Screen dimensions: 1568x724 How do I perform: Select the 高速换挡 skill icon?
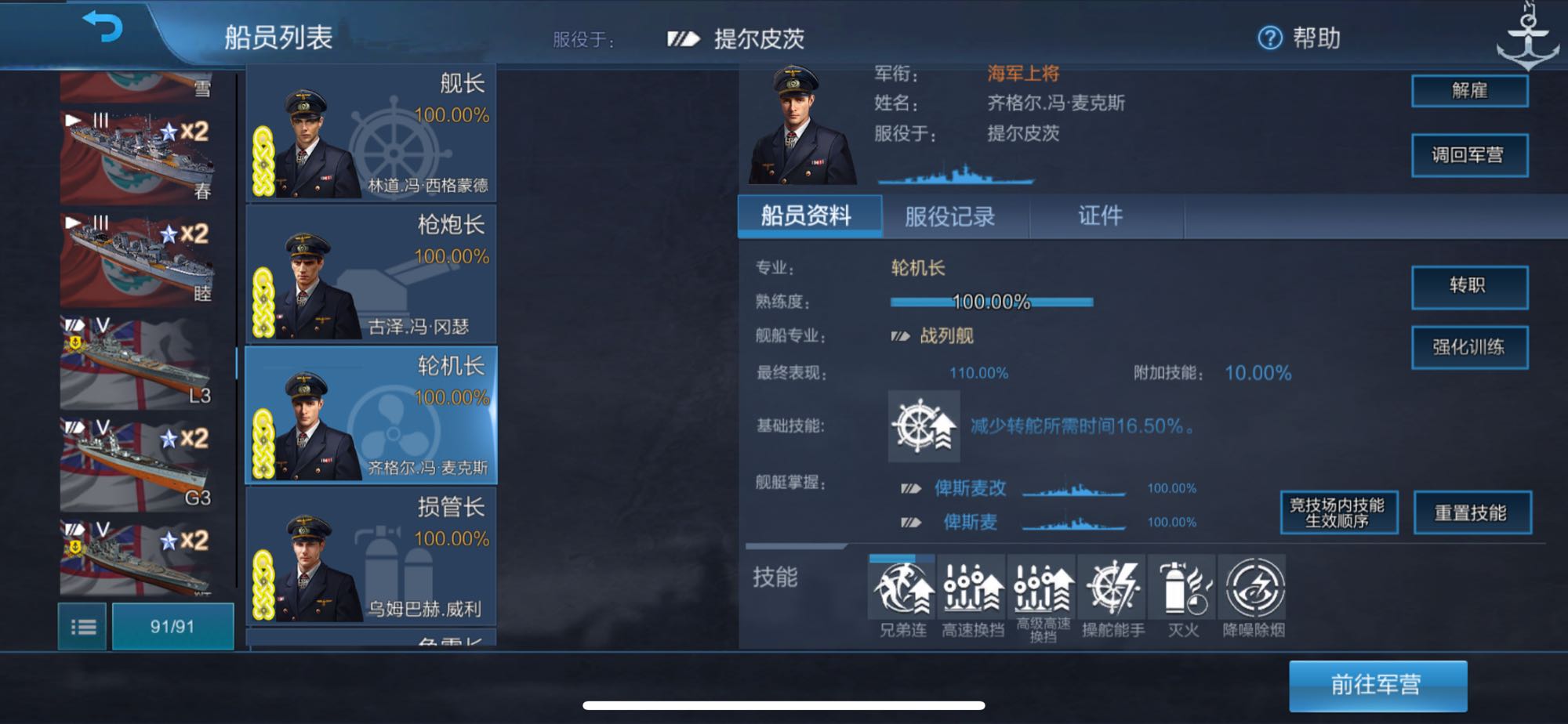click(972, 587)
